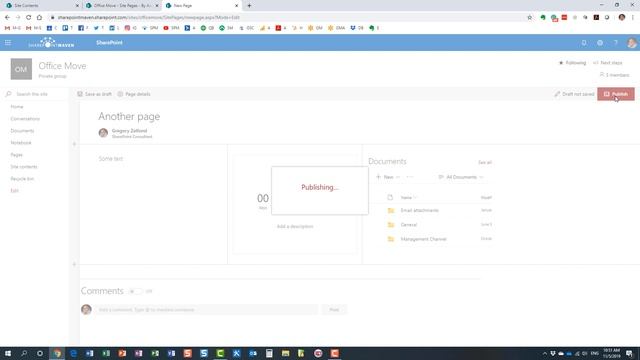Click the Add a description field
The image size is (640, 360).
coord(295,227)
